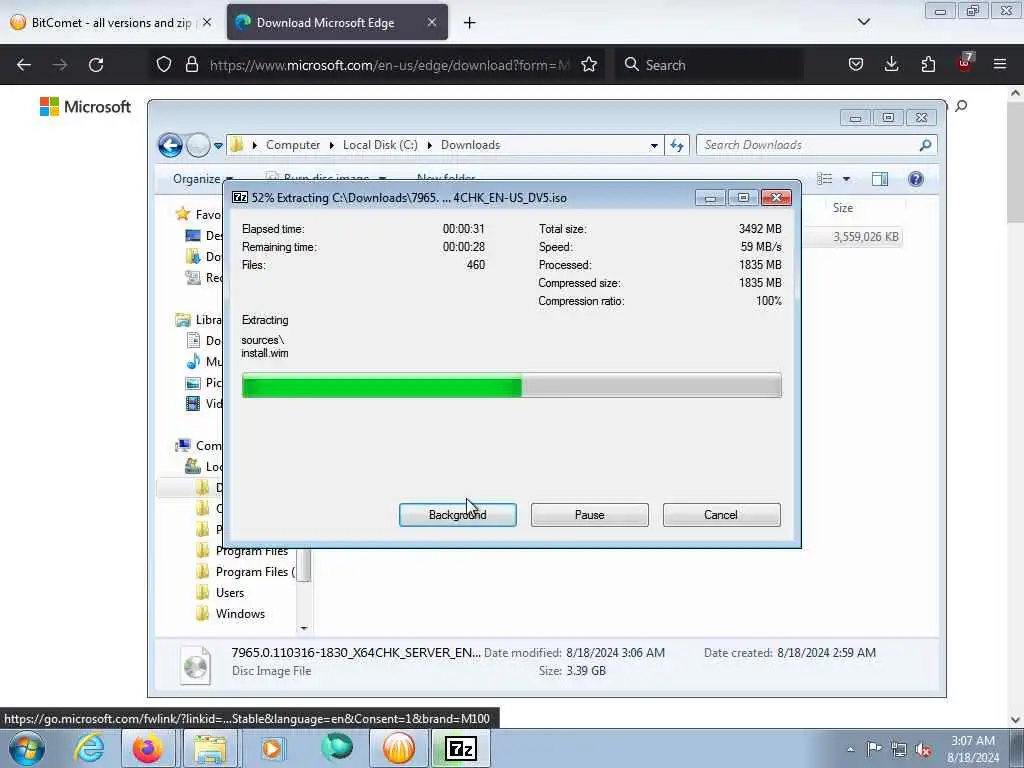
Task: Close the BitComet tab
Action: pyautogui.click(x=207, y=22)
